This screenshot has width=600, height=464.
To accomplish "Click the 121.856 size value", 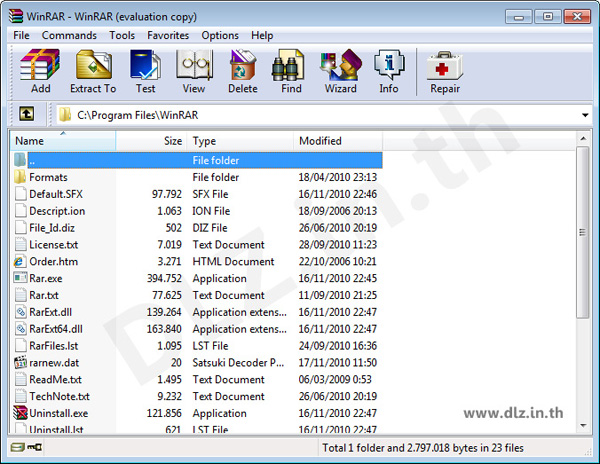I will point(164,413).
